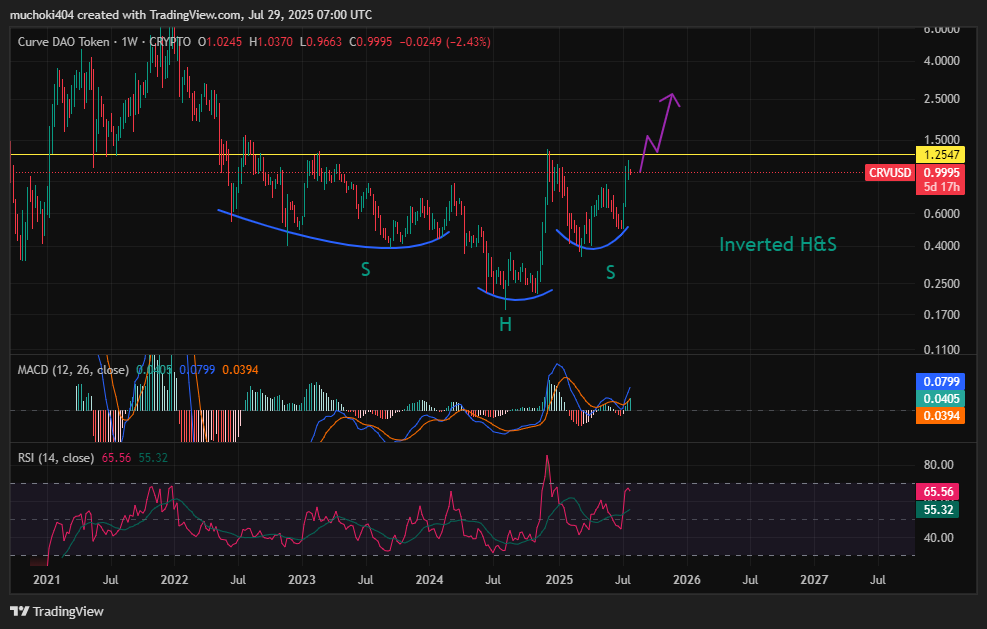Click the 2024 label on time axis
Screen dimensions: 987x629
(x=430, y=579)
